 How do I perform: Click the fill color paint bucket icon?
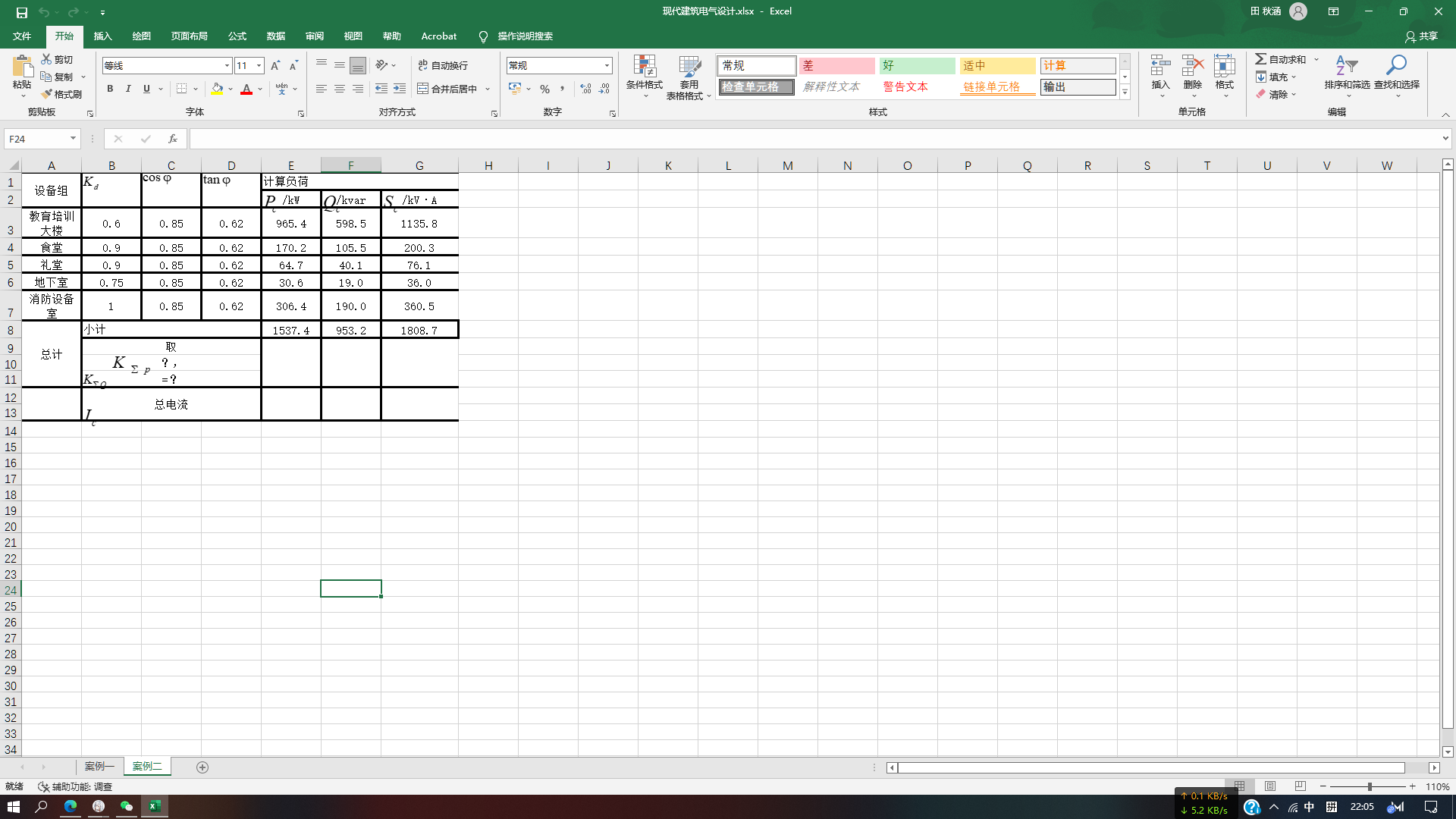tap(217, 89)
